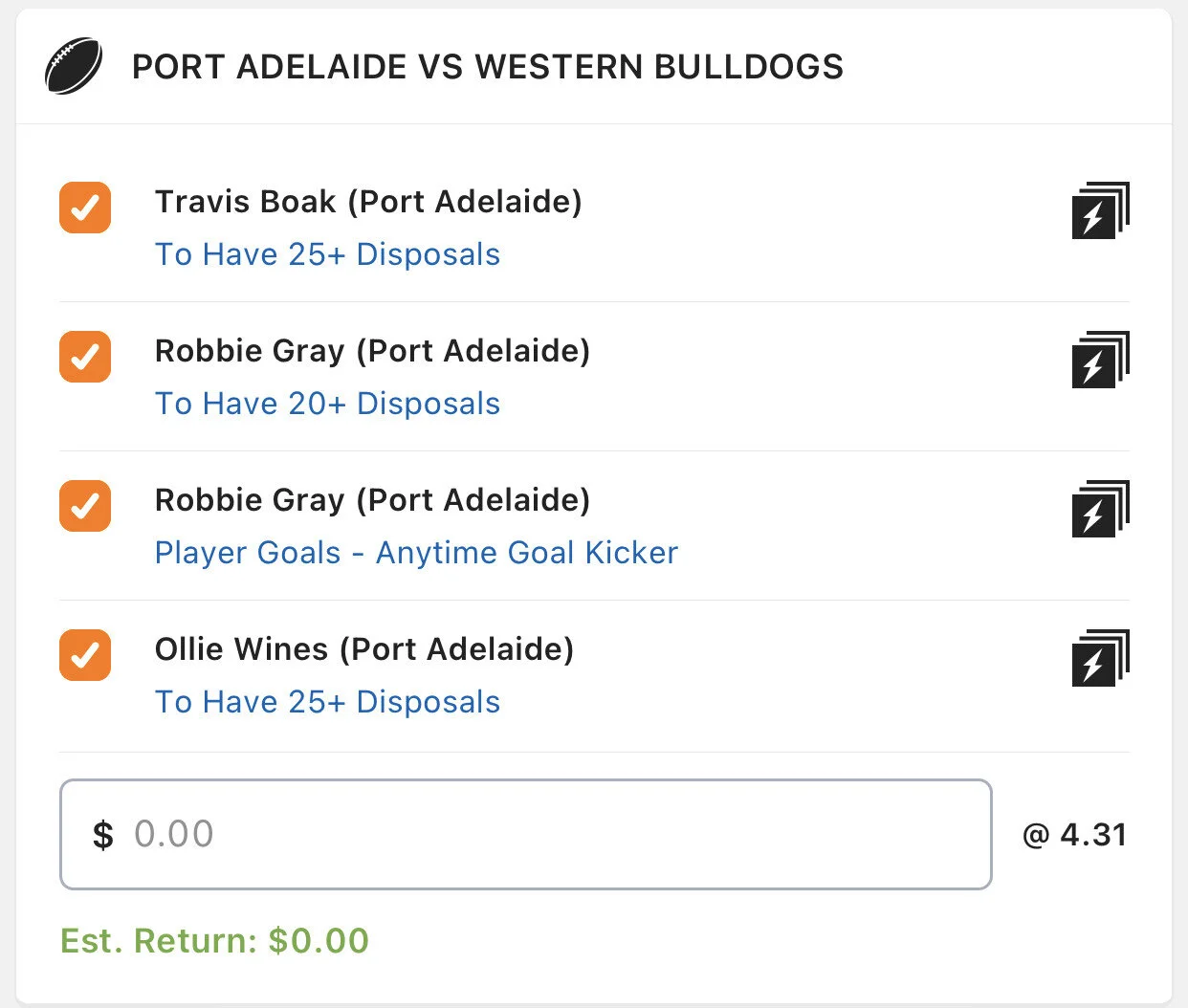Untick Ollie Wines 25+ Disposals checkbox

point(85,655)
